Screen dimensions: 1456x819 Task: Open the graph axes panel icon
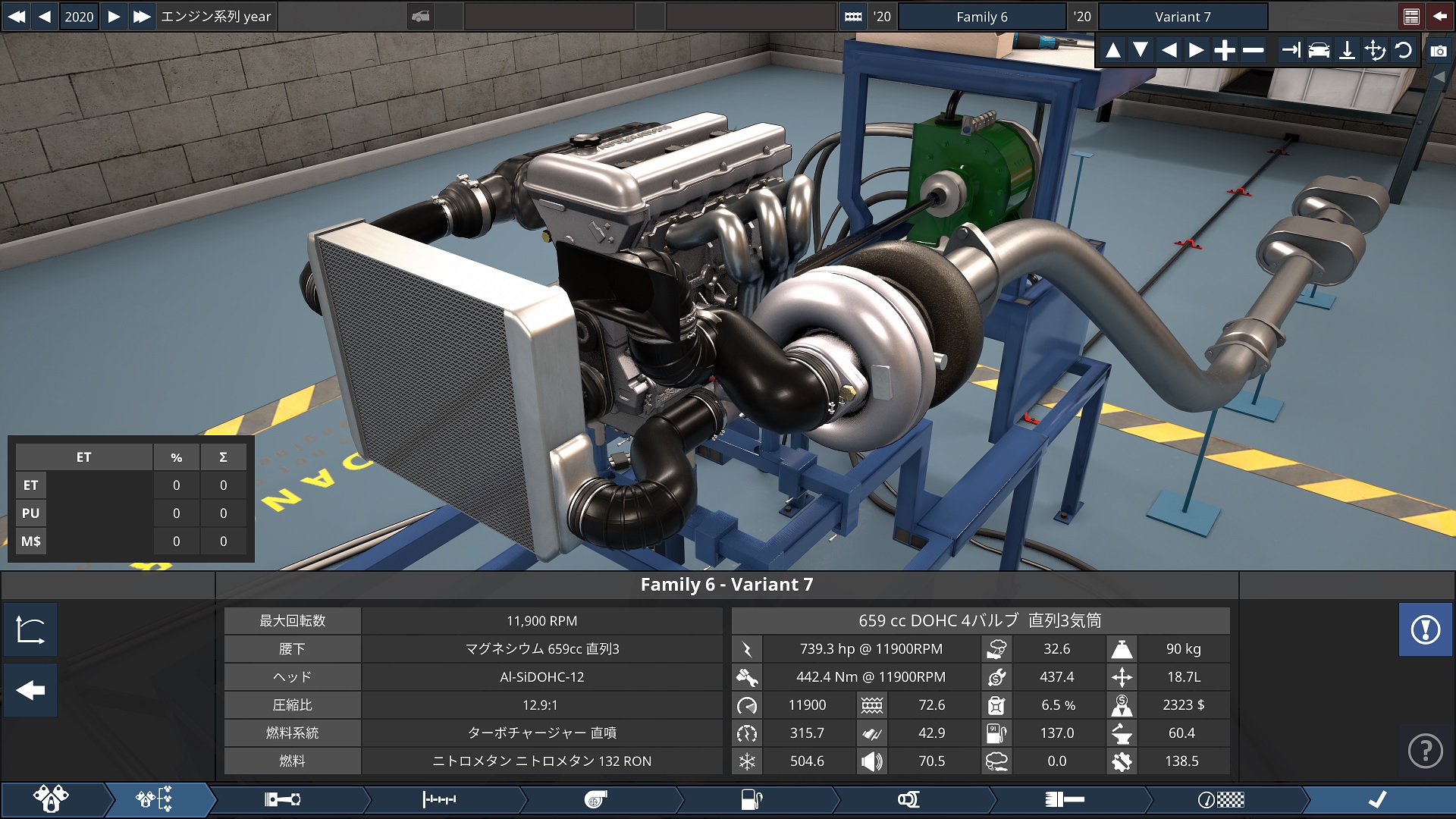pos(30,629)
